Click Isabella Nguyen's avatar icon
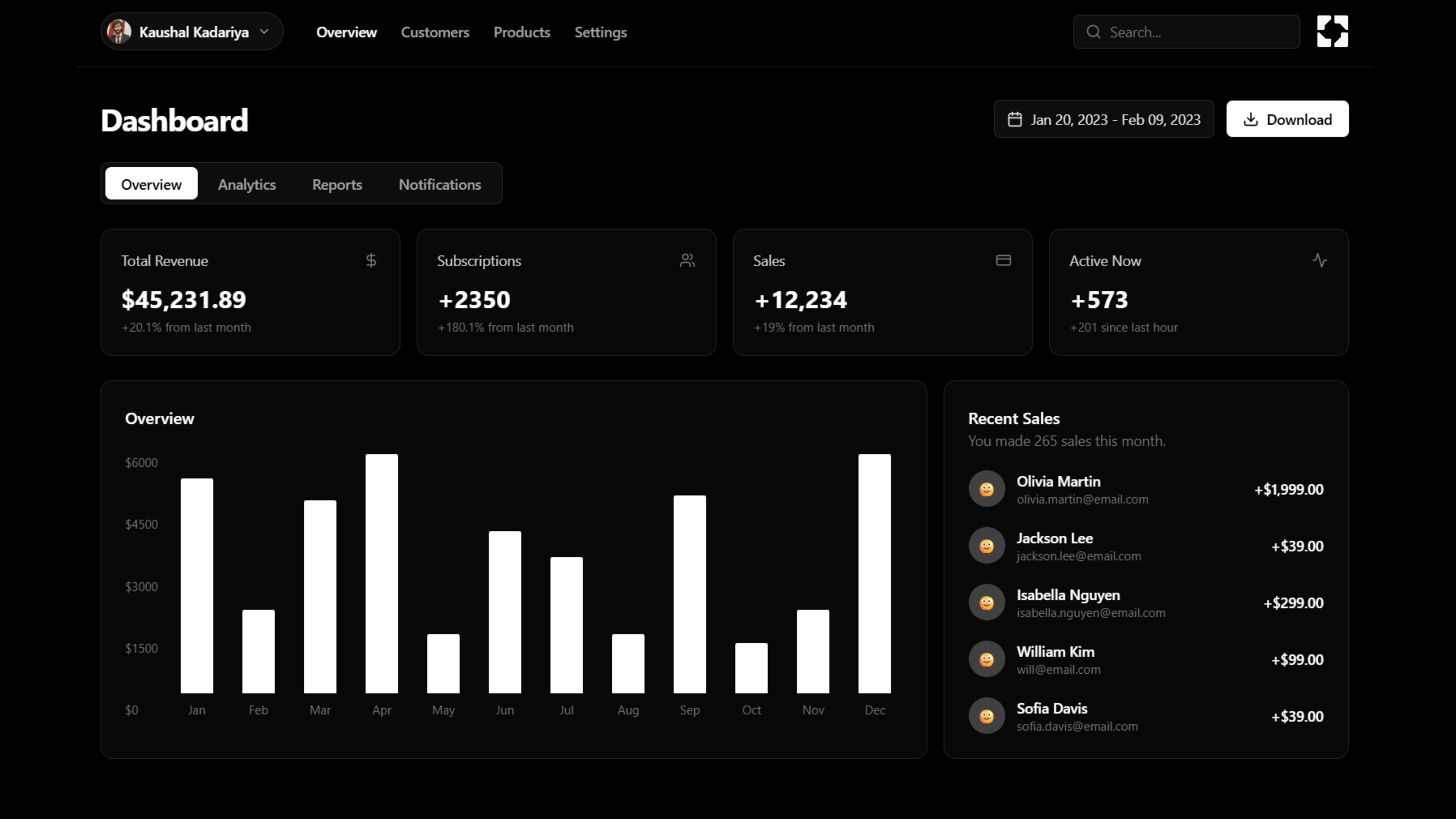The height and width of the screenshot is (819, 1456). (x=986, y=602)
